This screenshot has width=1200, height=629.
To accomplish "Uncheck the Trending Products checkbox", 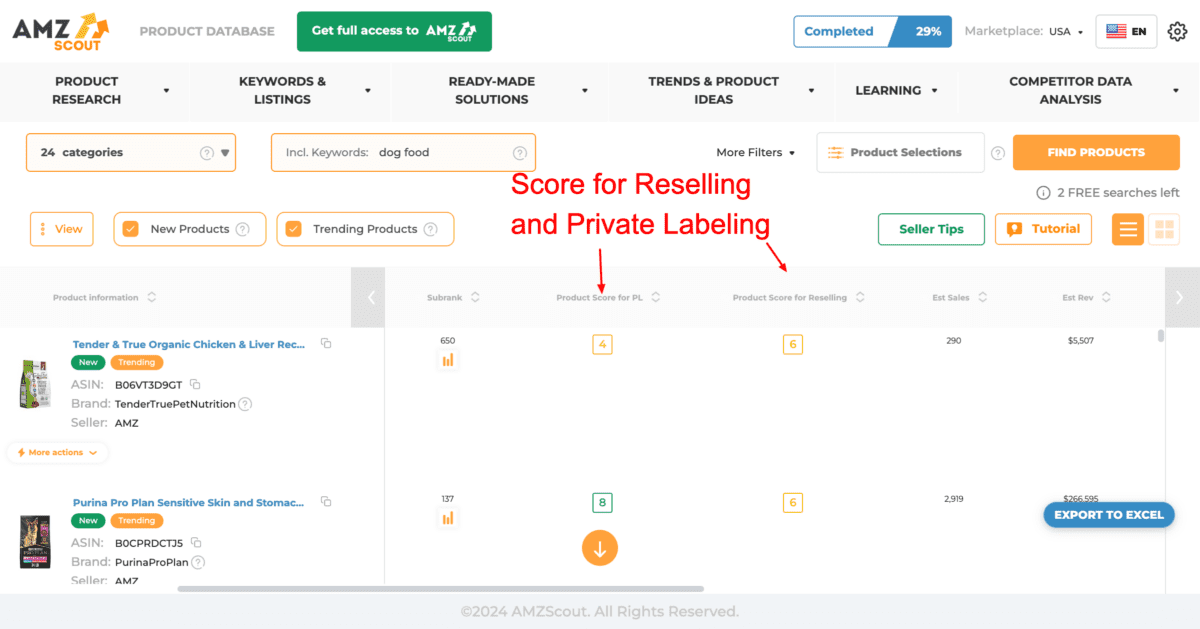I will (x=294, y=229).
